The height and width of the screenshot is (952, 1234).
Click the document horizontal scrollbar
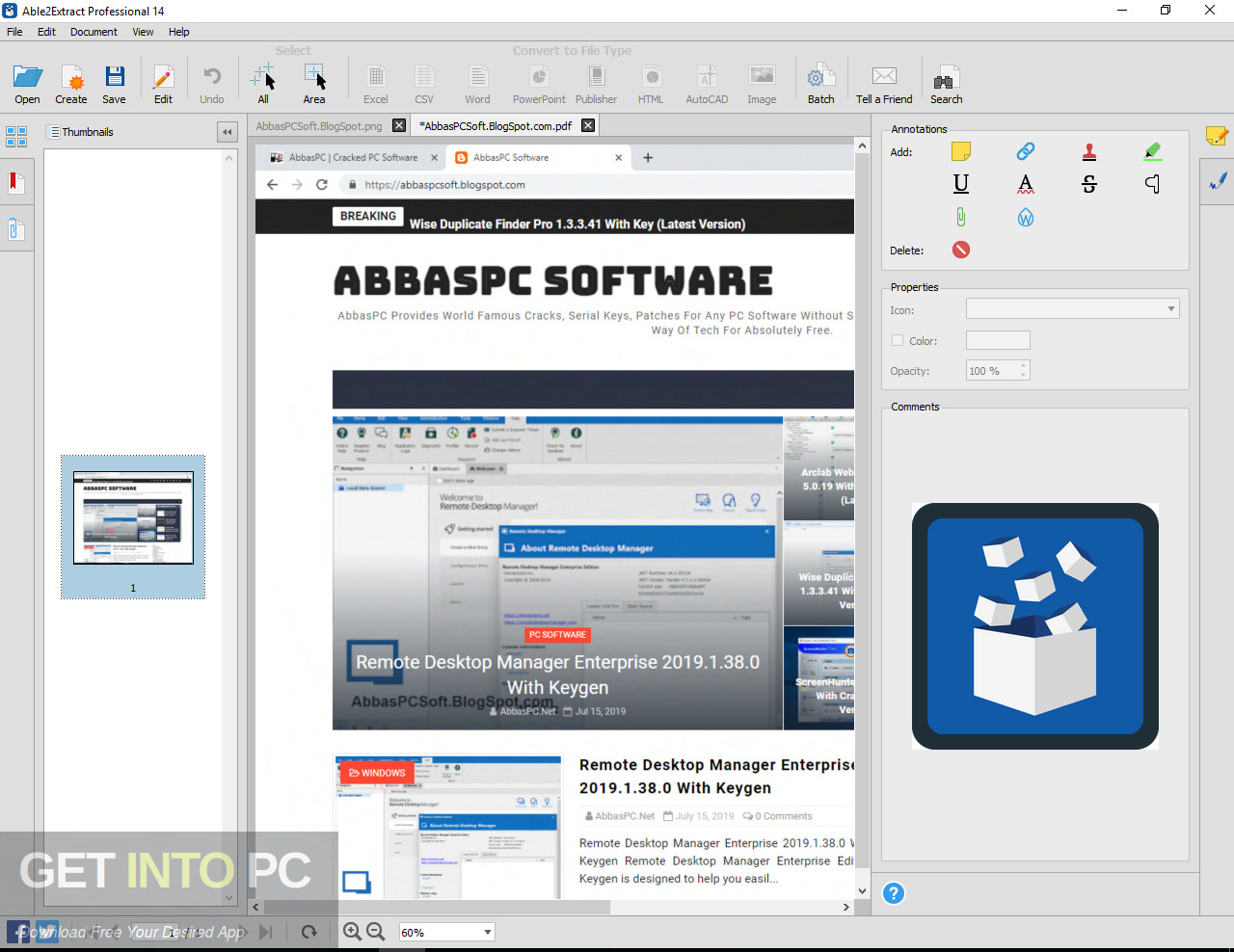(x=437, y=907)
